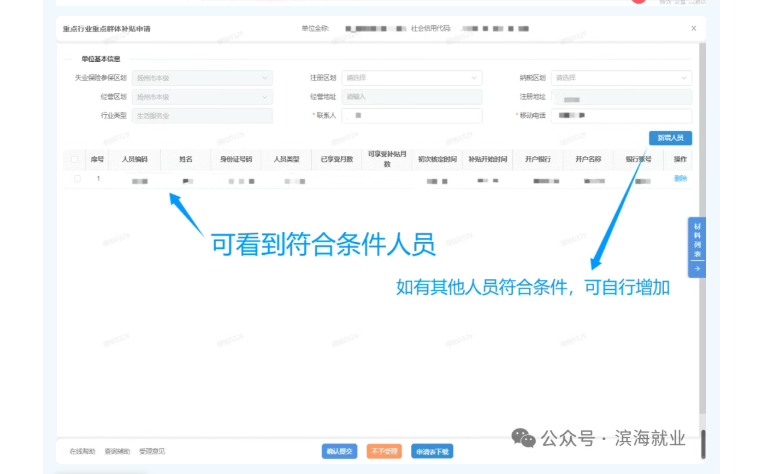Close the 重点行业重点群体补贴申请 dialog

click(693, 29)
